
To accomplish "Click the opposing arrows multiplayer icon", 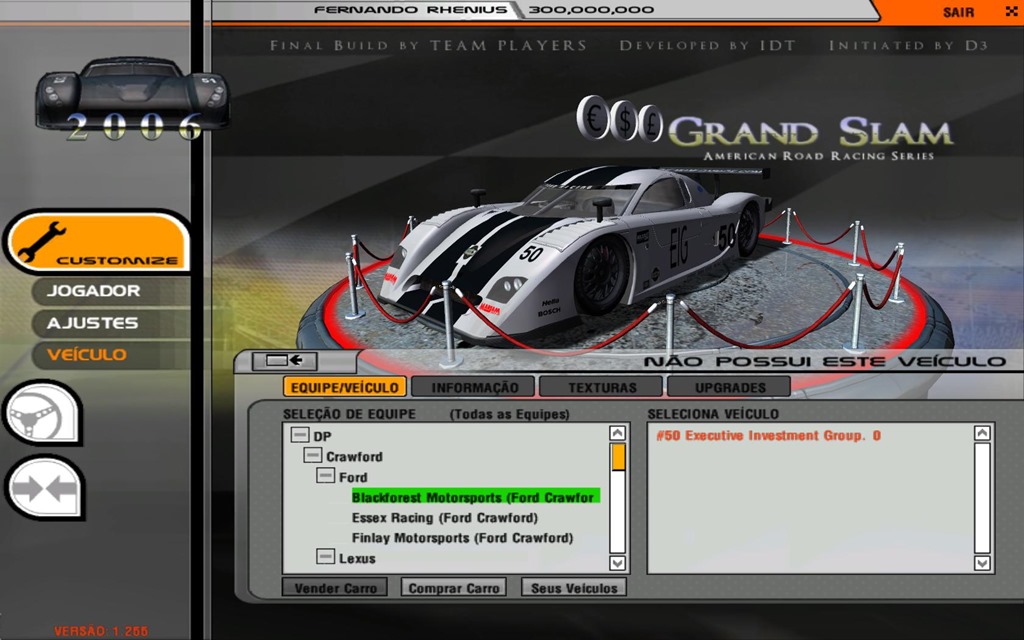I will [x=44, y=490].
